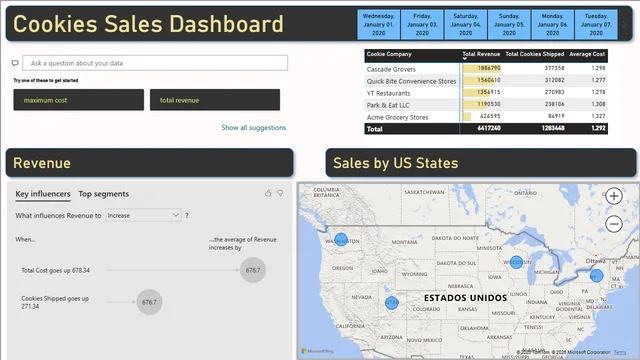Click the Average Cost column header
Screen dimensions: 640x360
click(587, 54)
